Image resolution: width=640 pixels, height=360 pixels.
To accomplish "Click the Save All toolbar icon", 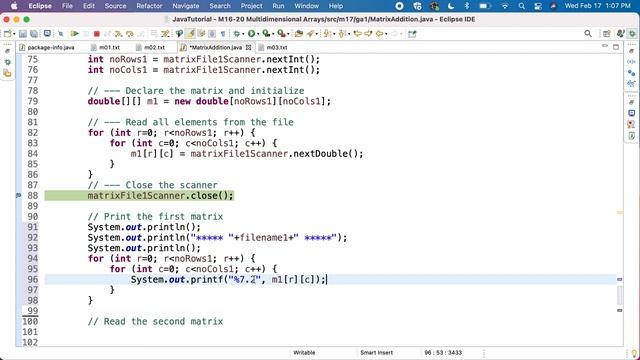I will pos(33,34).
